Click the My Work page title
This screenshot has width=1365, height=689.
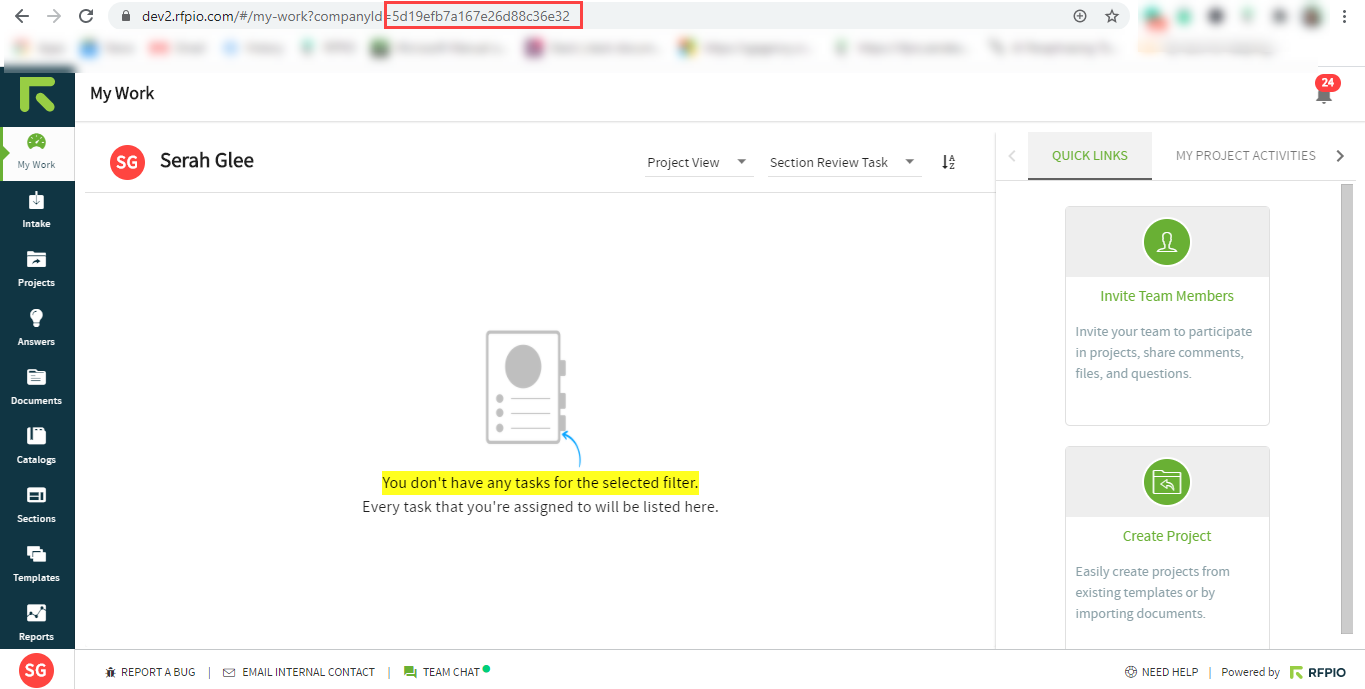pyautogui.click(x=122, y=93)
